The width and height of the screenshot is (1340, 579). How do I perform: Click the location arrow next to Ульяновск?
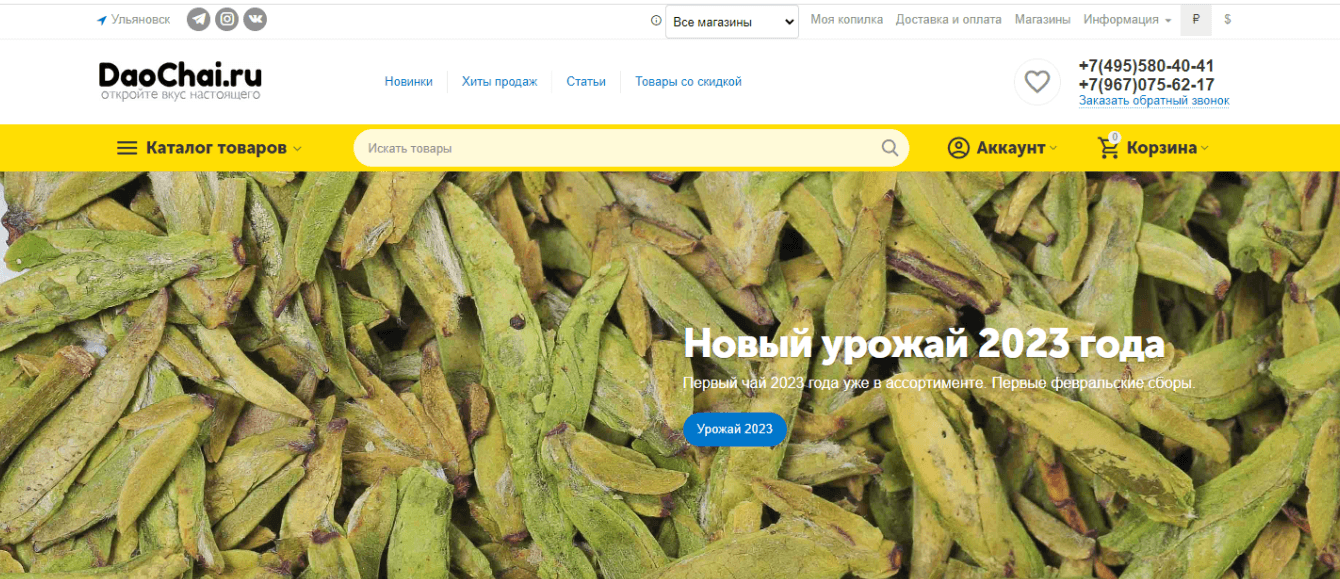point(102,20)
